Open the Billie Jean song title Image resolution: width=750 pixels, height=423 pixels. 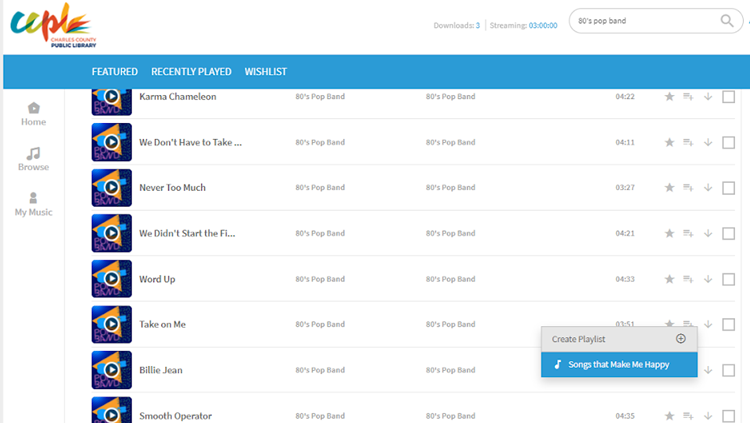coord(161,370)
